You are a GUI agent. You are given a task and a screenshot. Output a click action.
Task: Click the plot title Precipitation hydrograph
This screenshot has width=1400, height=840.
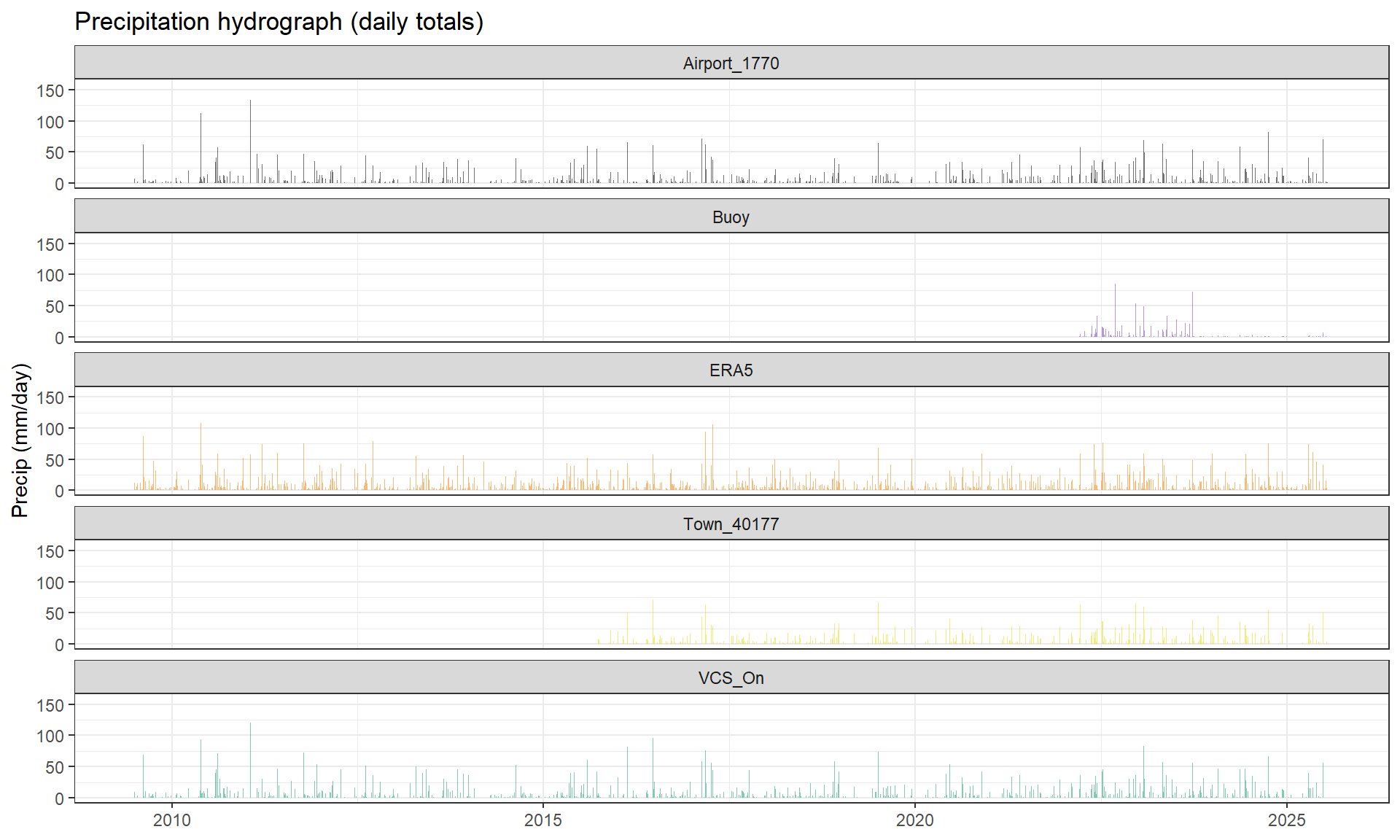[x=279, y=22]
